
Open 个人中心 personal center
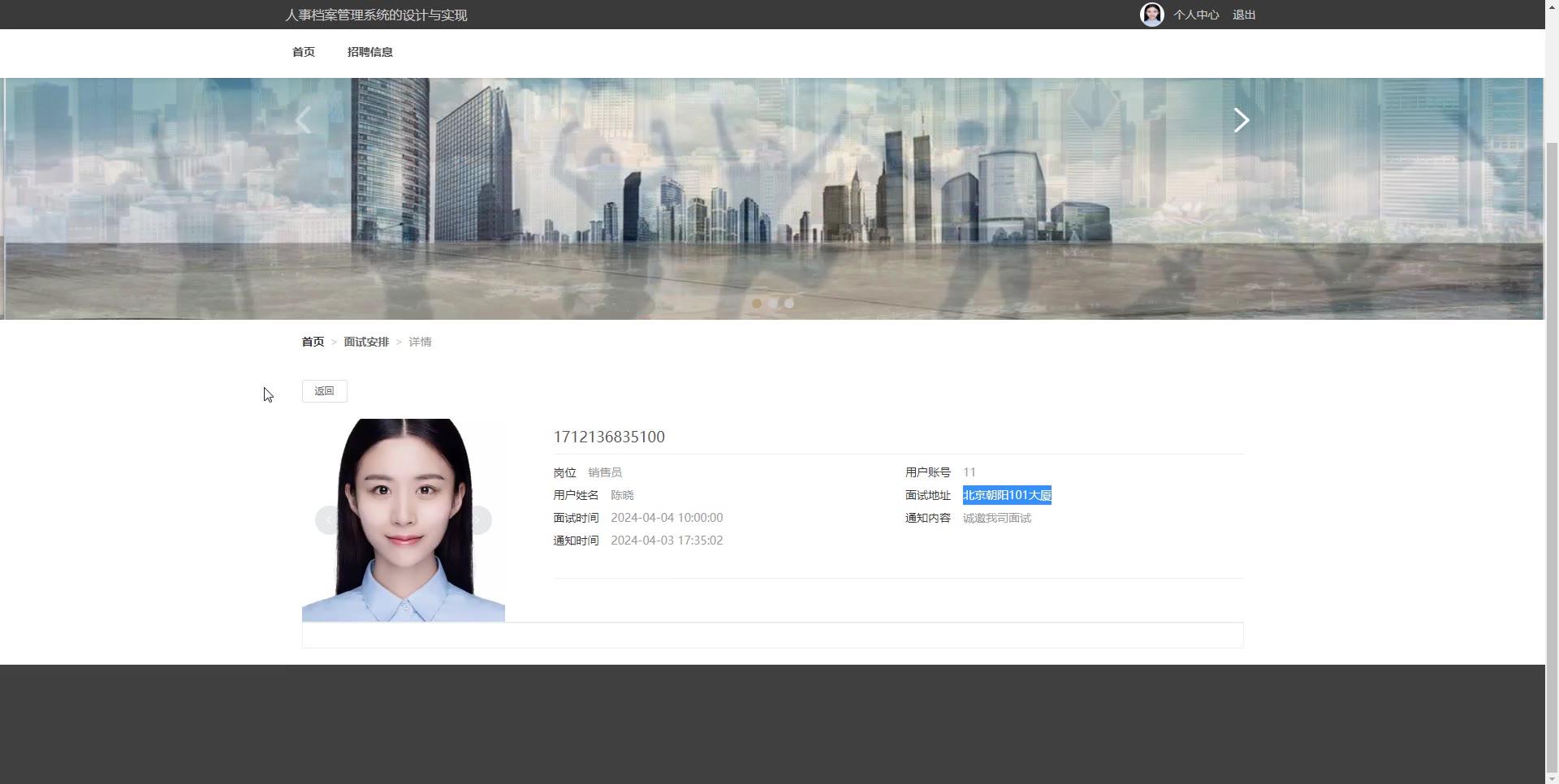pyautogui.click(x=1196, y=15)
